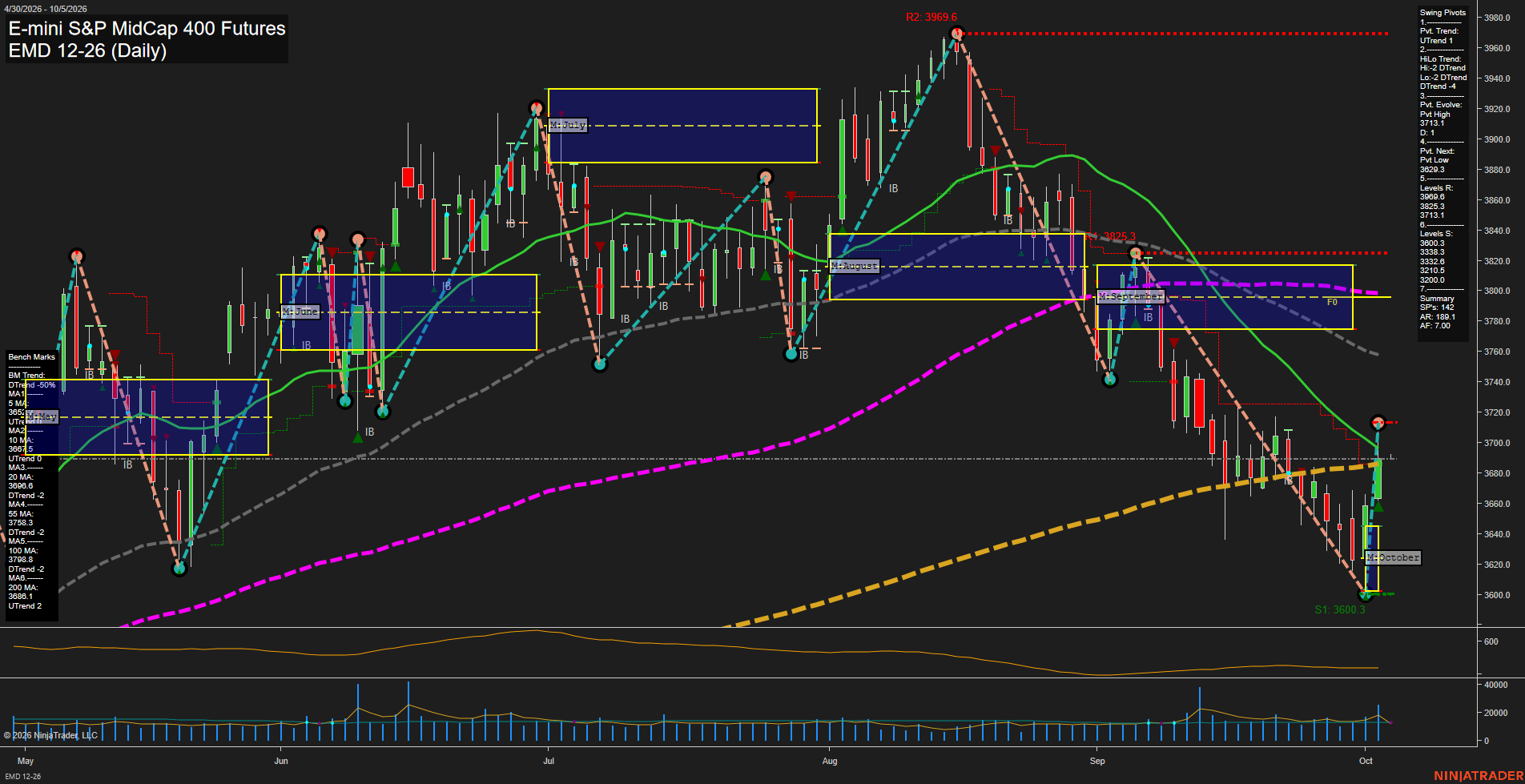Select the 'EMD 12-26 (Daily)' subtitle
This screenshot has height=784, width=1525.
point(87,50)
